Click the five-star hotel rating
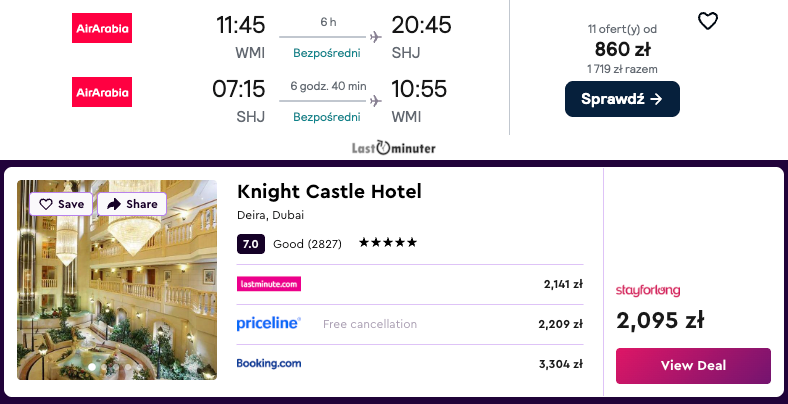Viewport: 788px width, 404px height. pyautogui.click(x=388, y=243)
